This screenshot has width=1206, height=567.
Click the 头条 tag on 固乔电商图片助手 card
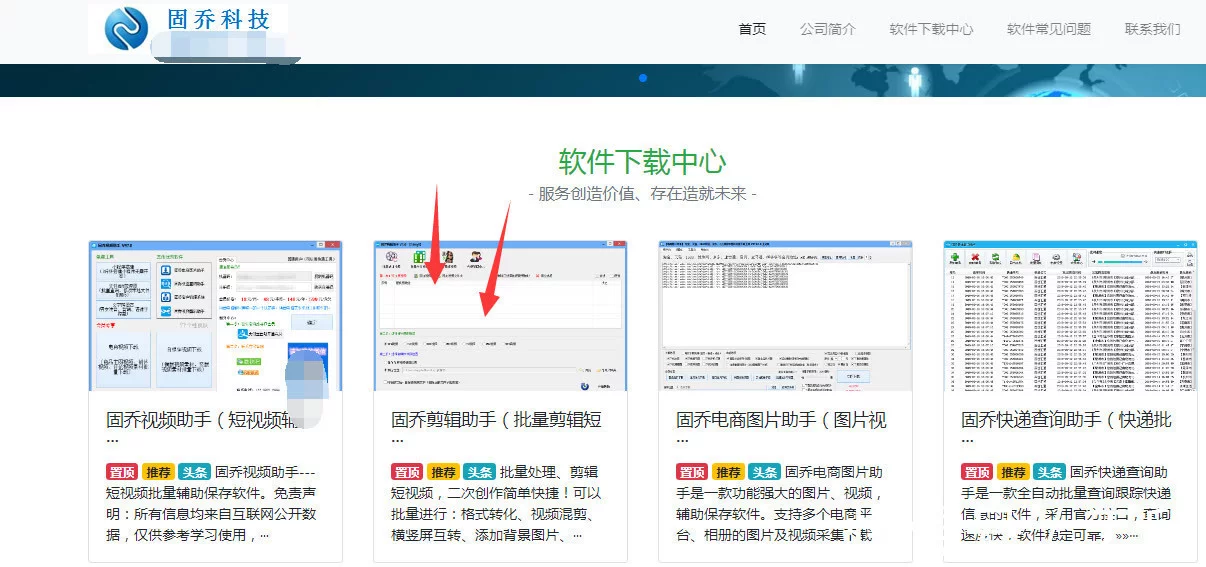(x=764, y=472)
